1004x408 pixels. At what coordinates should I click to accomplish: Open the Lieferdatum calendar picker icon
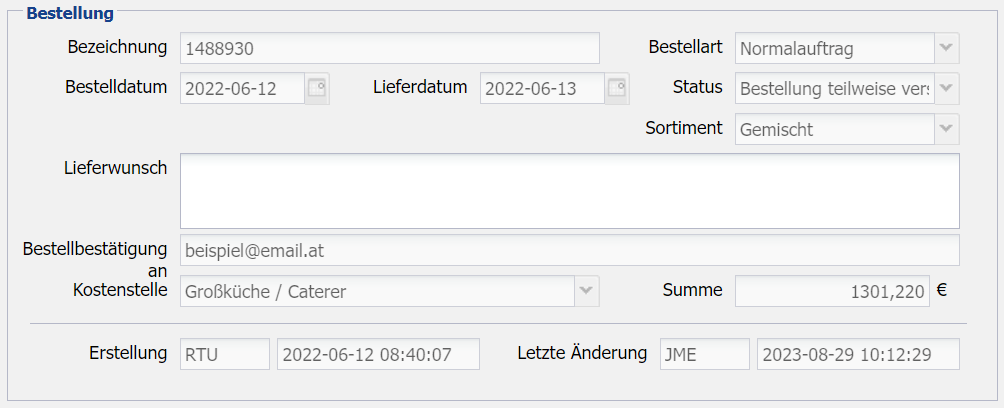[x=617, y=88]
